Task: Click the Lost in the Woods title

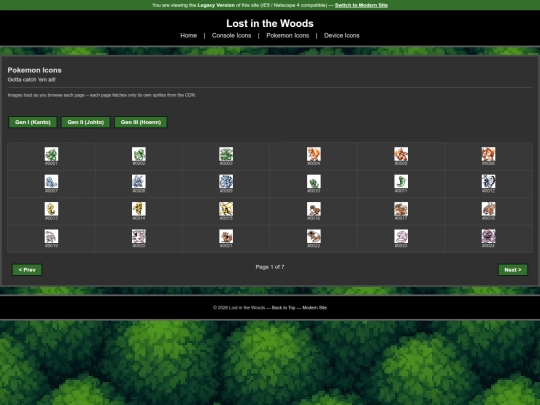Action: 270,23
